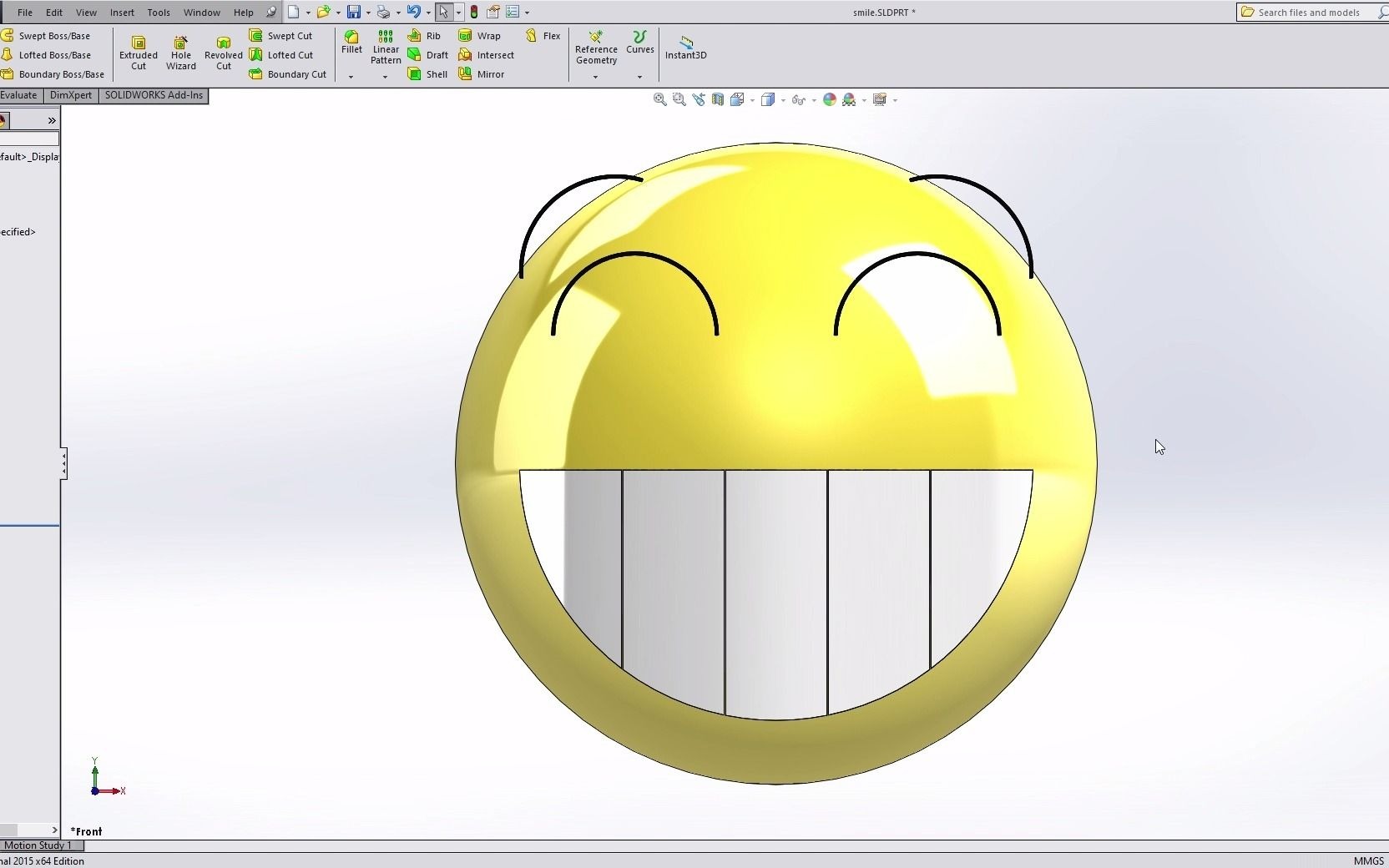Screen dimensions: 1389x868
Task: Open the Insert menu
Action: (122, 13)
